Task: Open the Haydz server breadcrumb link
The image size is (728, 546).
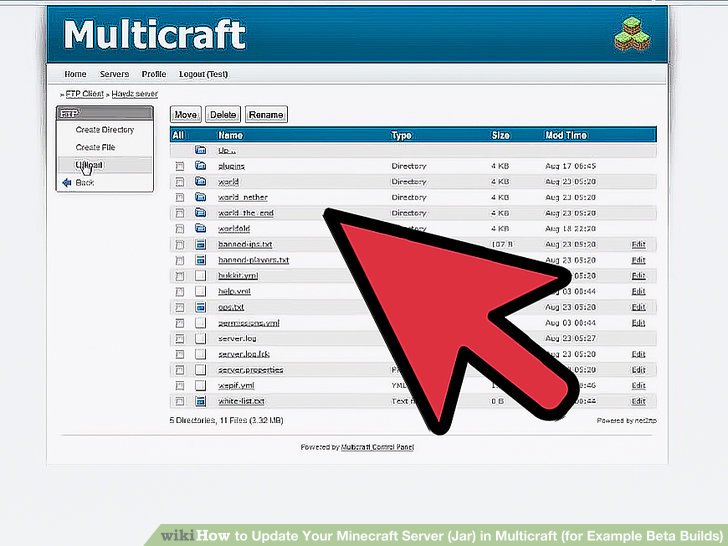Action: (x=135, y=94)
